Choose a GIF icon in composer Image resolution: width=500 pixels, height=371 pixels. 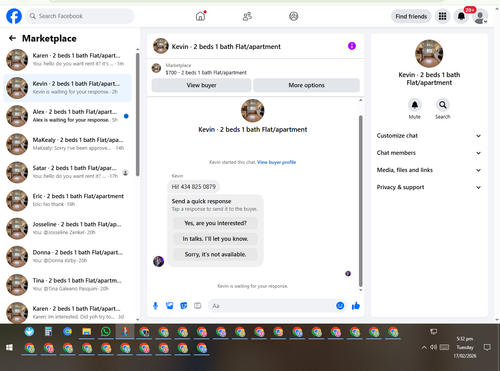pos(198,306)
